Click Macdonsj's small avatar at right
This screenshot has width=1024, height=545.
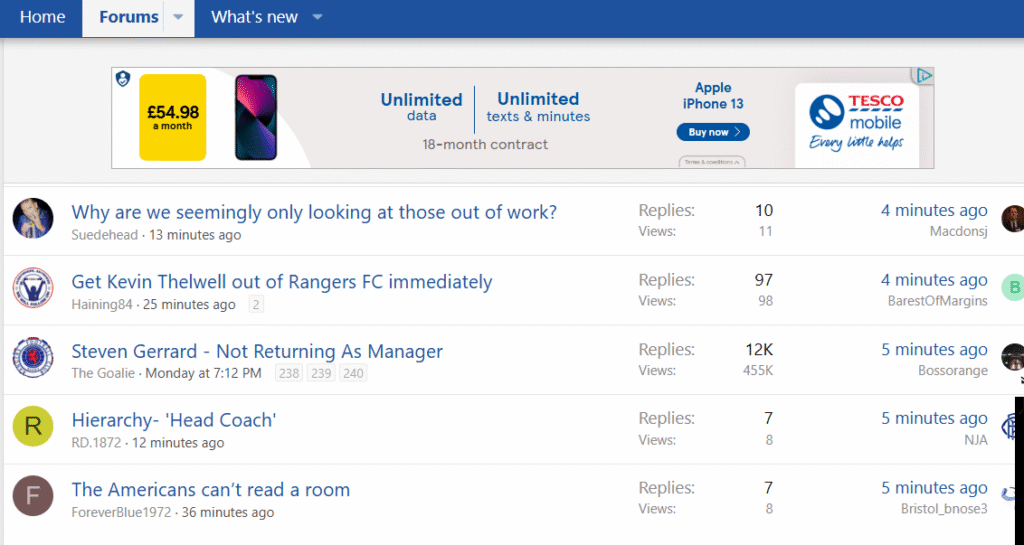pos(1012,218)
